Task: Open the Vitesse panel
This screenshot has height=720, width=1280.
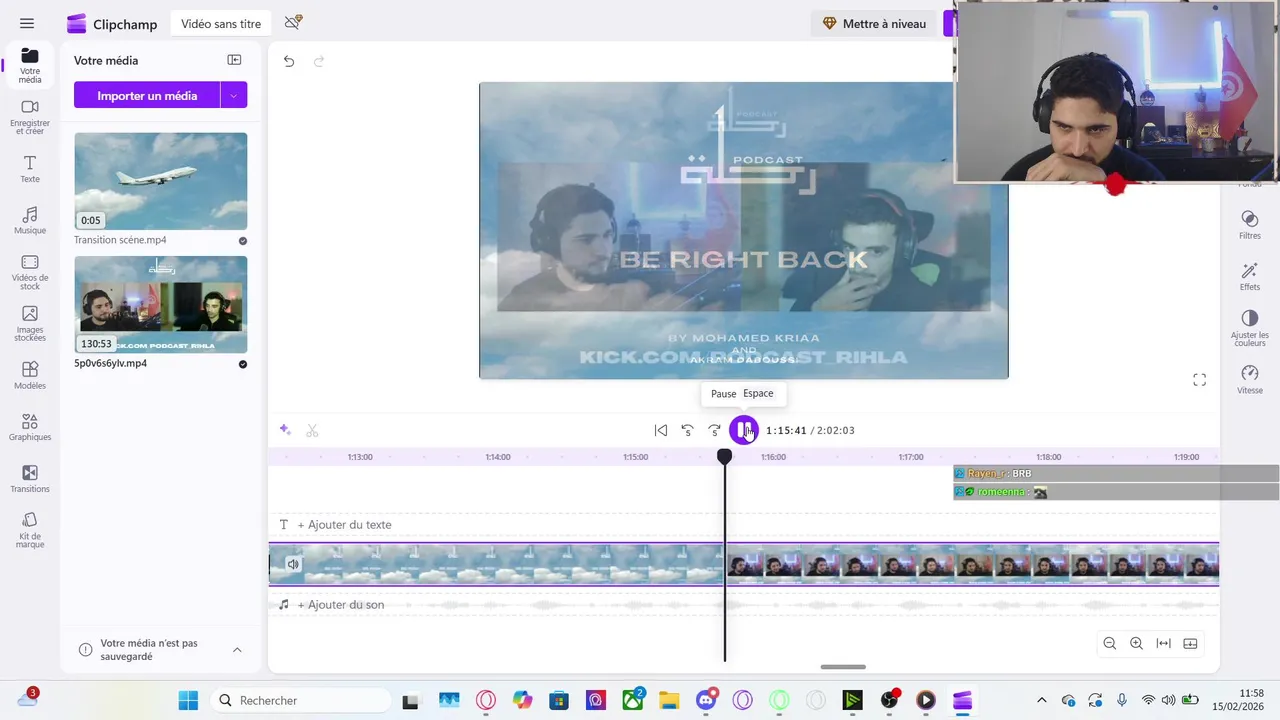Action: (1250, 380)
